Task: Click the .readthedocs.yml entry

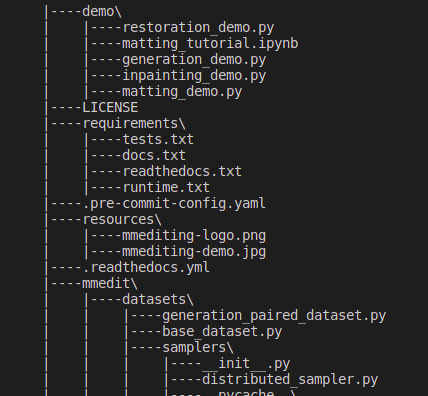Action: (146, 268)
